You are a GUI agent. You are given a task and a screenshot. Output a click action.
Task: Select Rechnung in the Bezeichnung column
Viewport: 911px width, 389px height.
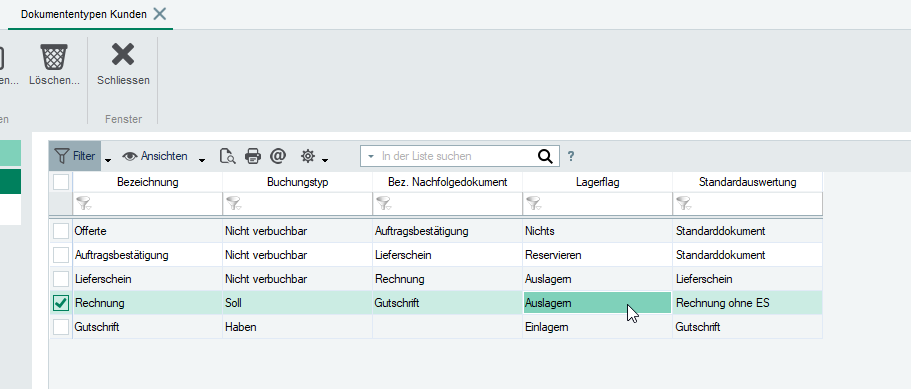coord(148,303)
